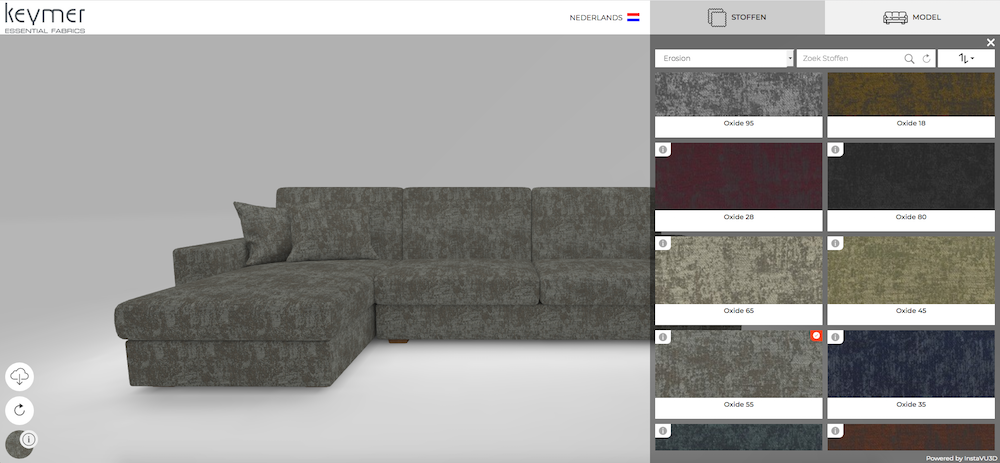Click the Oxide 45 label text
This screenshot has width=1000, height=463.
click(x=911, y=311)
